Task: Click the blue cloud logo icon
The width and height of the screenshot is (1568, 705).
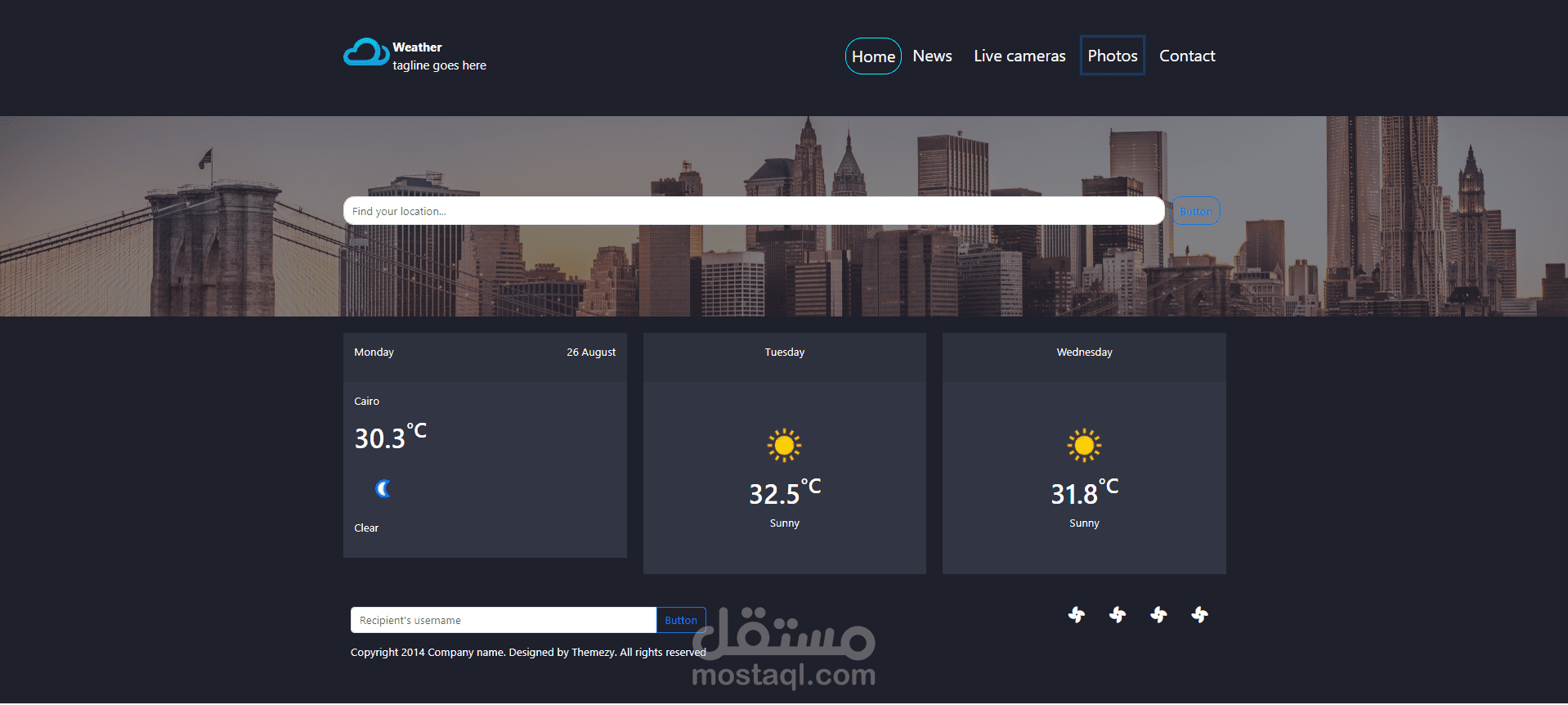Action: click(x=366, y=52)
